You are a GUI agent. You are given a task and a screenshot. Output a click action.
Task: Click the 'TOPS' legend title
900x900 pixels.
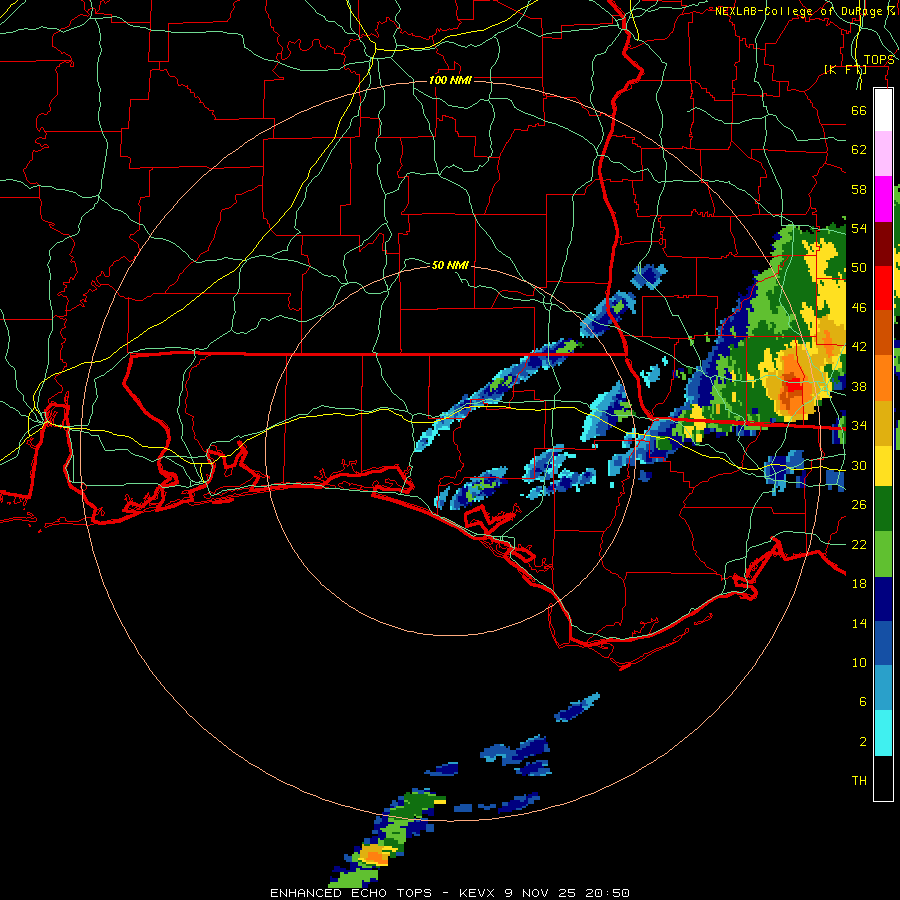coord(879,60)
